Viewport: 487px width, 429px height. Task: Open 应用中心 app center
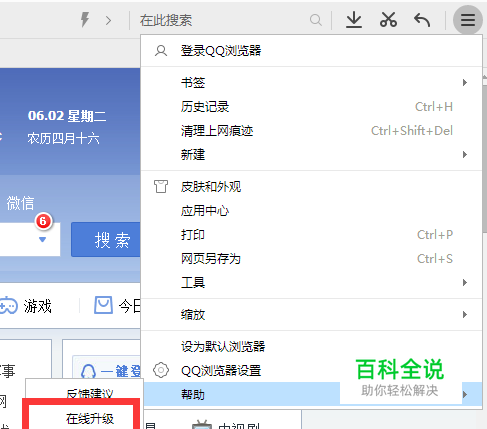(312, 211)
